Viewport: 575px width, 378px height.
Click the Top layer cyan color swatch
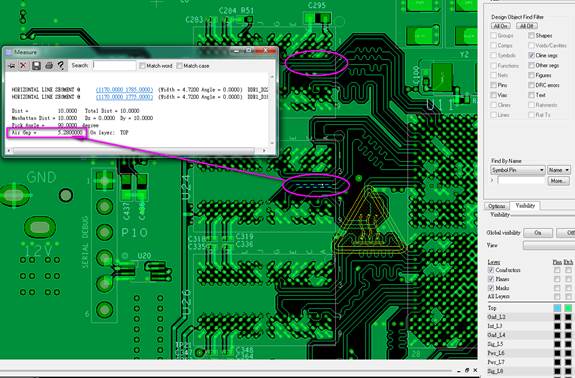point(557,308)
